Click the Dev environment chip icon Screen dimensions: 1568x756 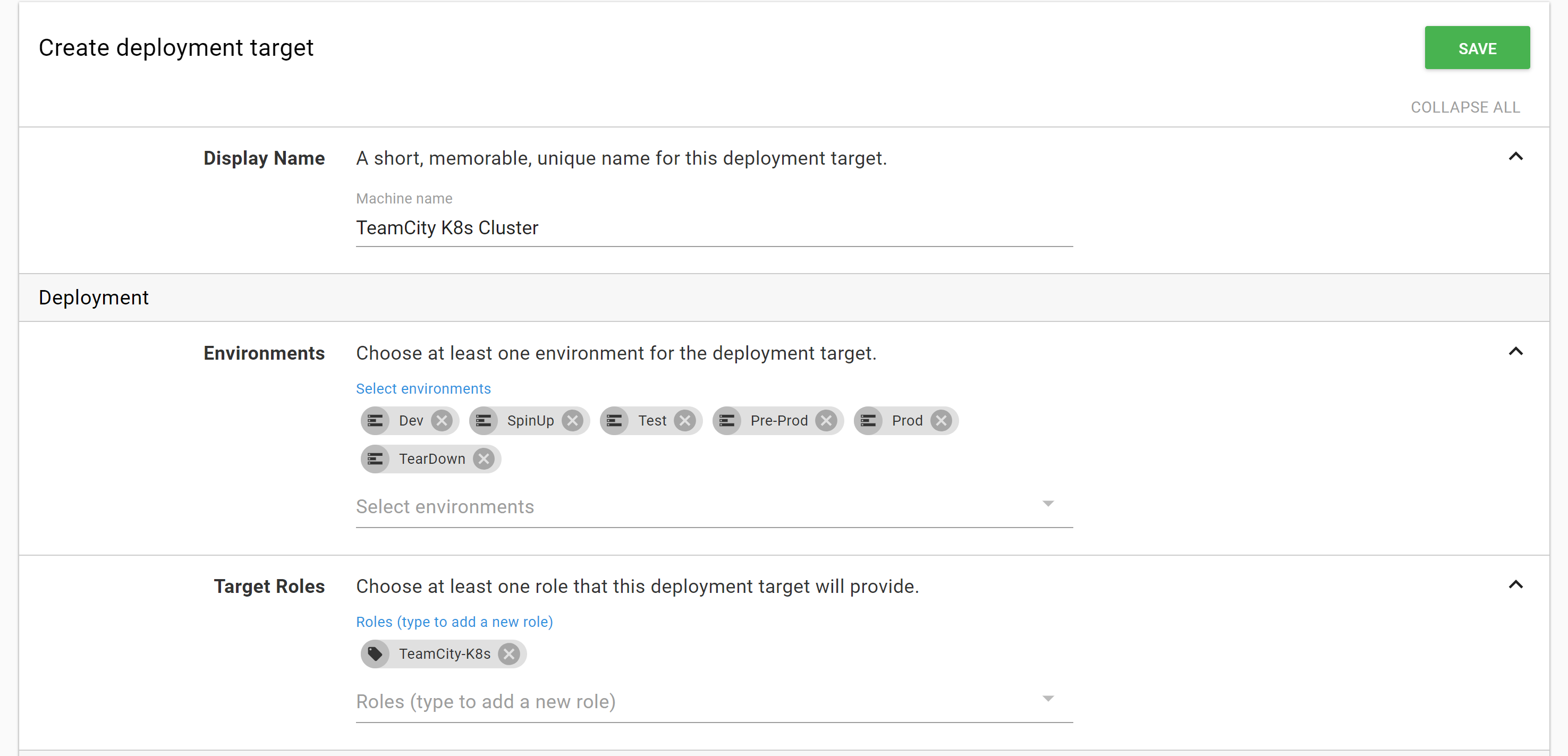click(x=376, y=421)
